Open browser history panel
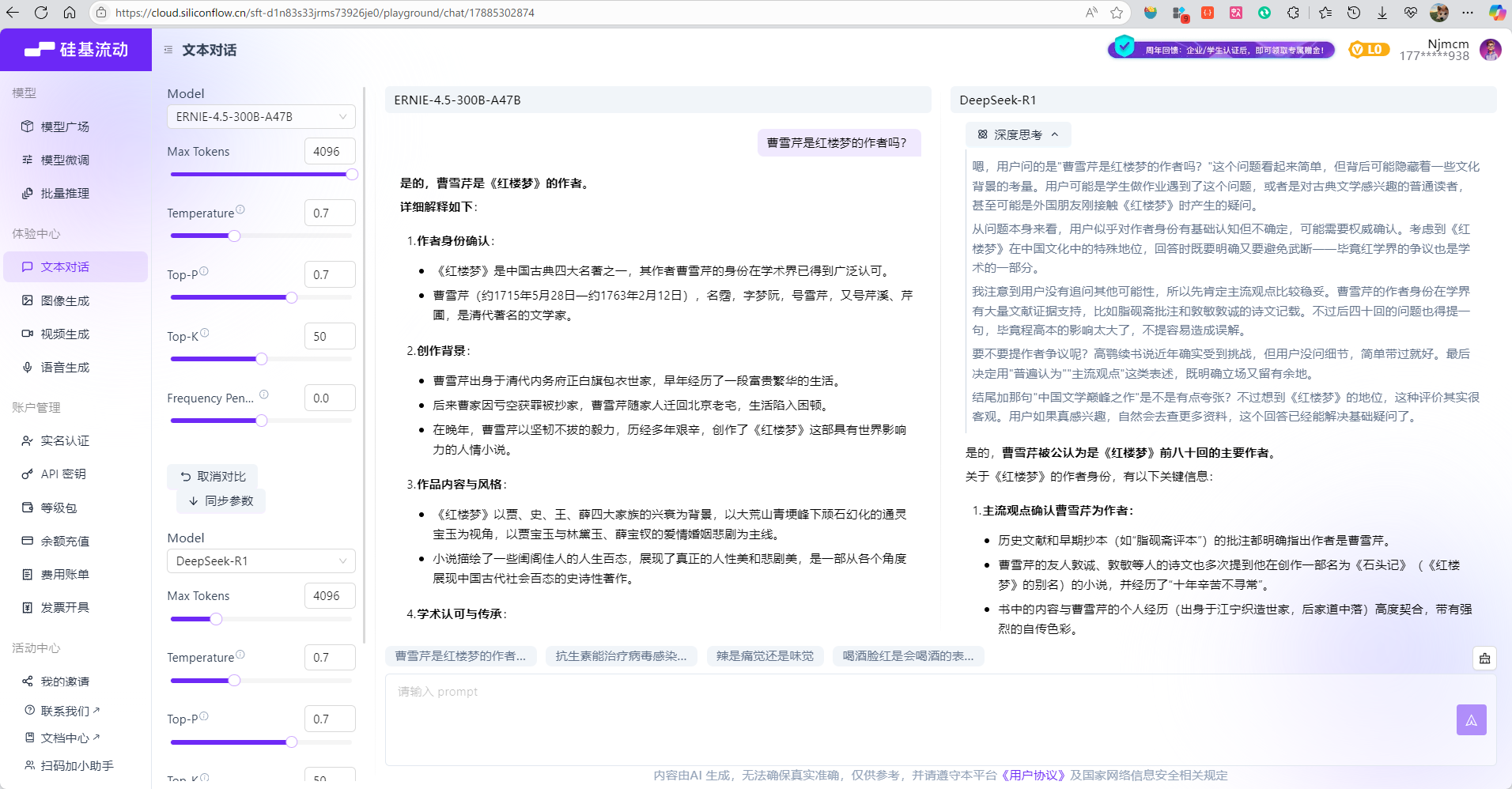This screenshot has width=1512, height=789. click(x=1354, y=13)
